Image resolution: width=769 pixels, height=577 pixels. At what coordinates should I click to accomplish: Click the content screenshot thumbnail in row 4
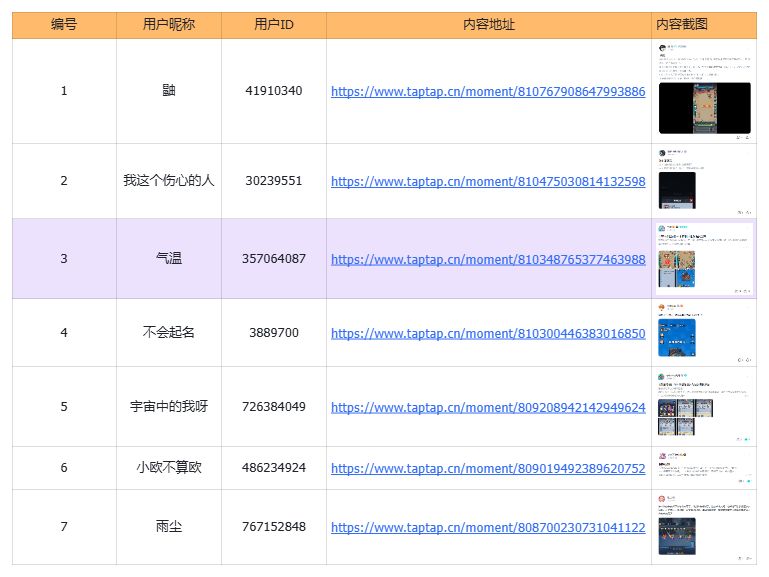[x=704, y=333]
